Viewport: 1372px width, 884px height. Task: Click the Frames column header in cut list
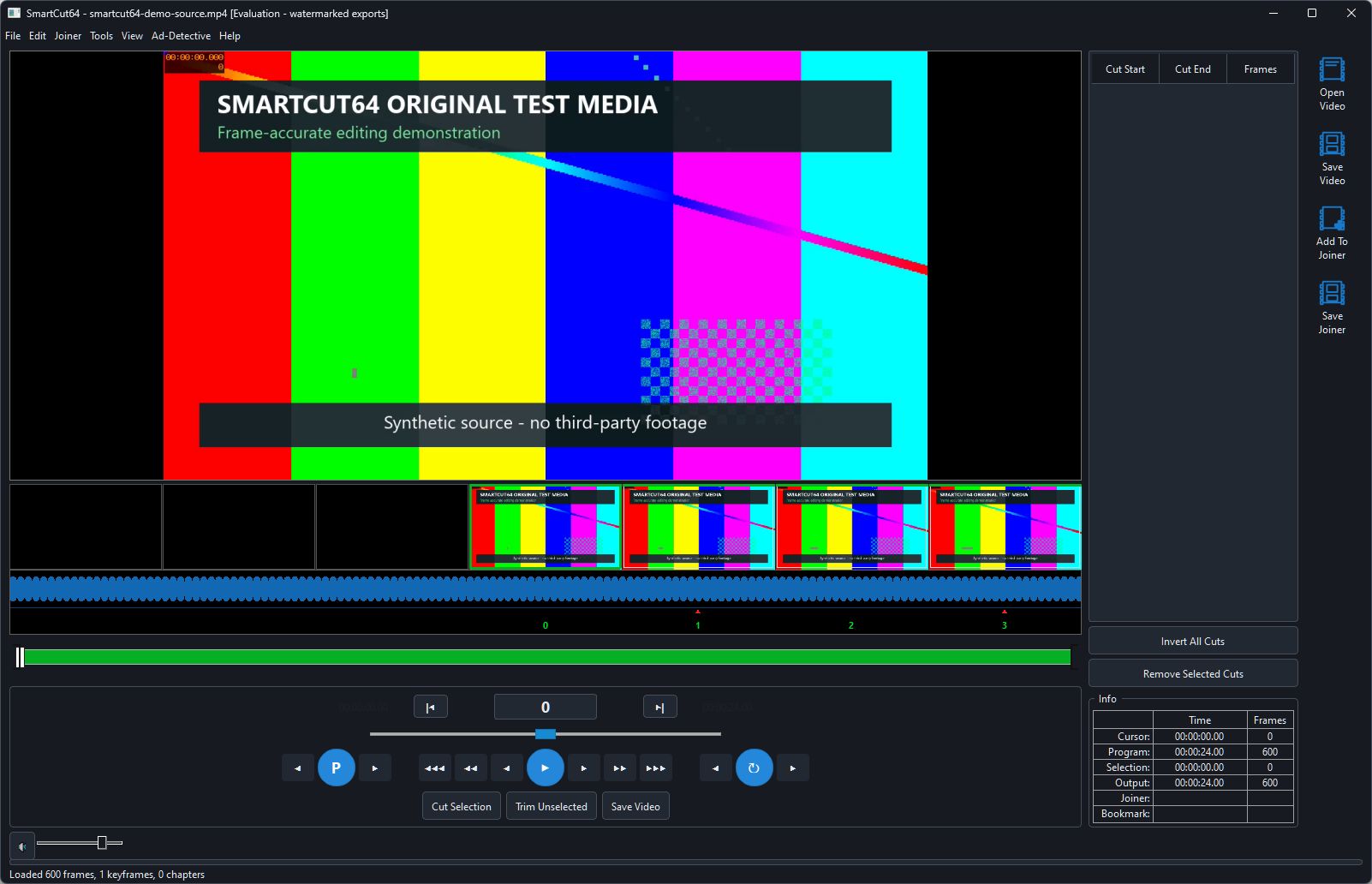coord(1261,69)
